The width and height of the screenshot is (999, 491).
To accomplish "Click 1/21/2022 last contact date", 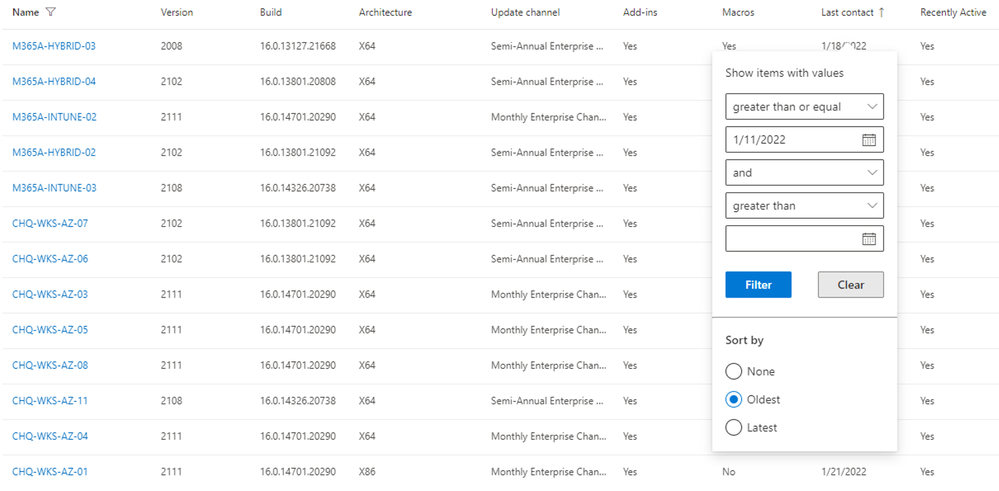I will click(844, 472).
